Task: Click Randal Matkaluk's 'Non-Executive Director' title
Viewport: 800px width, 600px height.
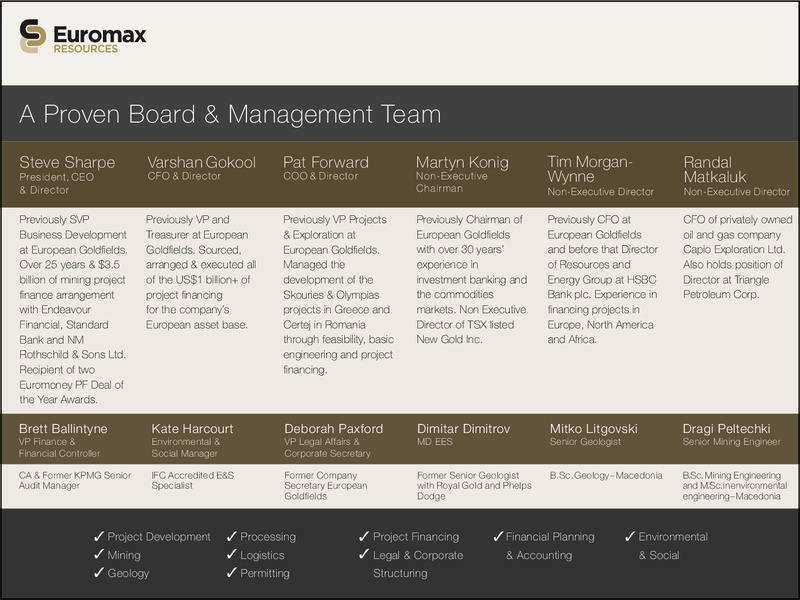Action: (x=737, y=192)
